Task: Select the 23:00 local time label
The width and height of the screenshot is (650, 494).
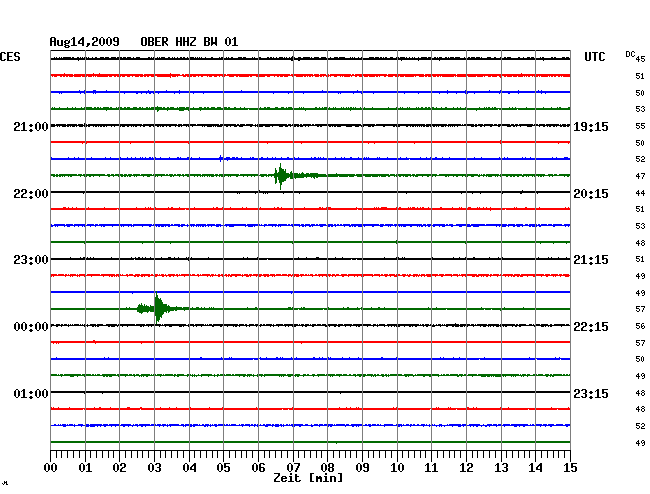Action: [31, 260]
